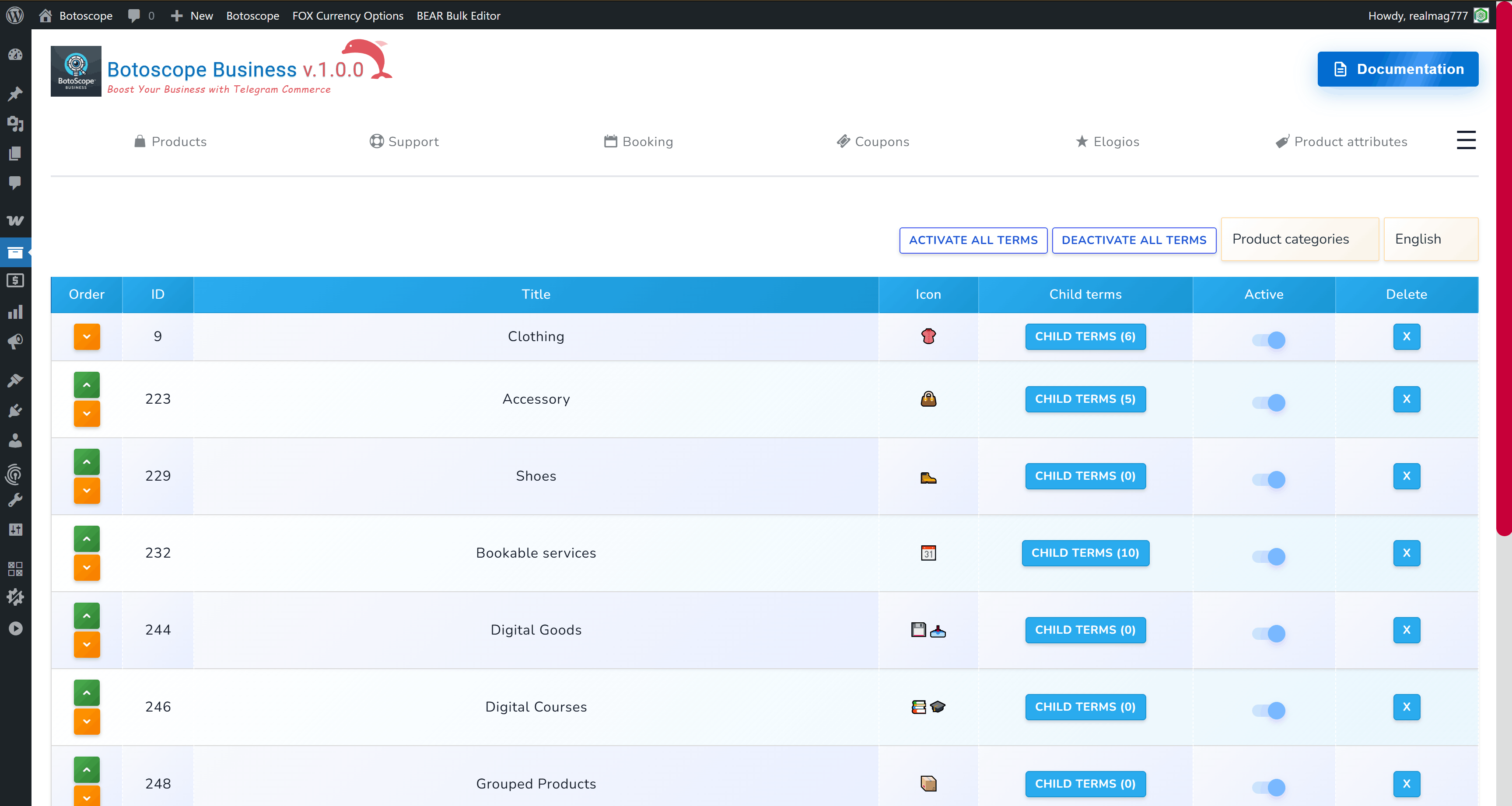Open the Booking section
The image size is (1512, 806).
pyautogui.click(x=639, y=141)
